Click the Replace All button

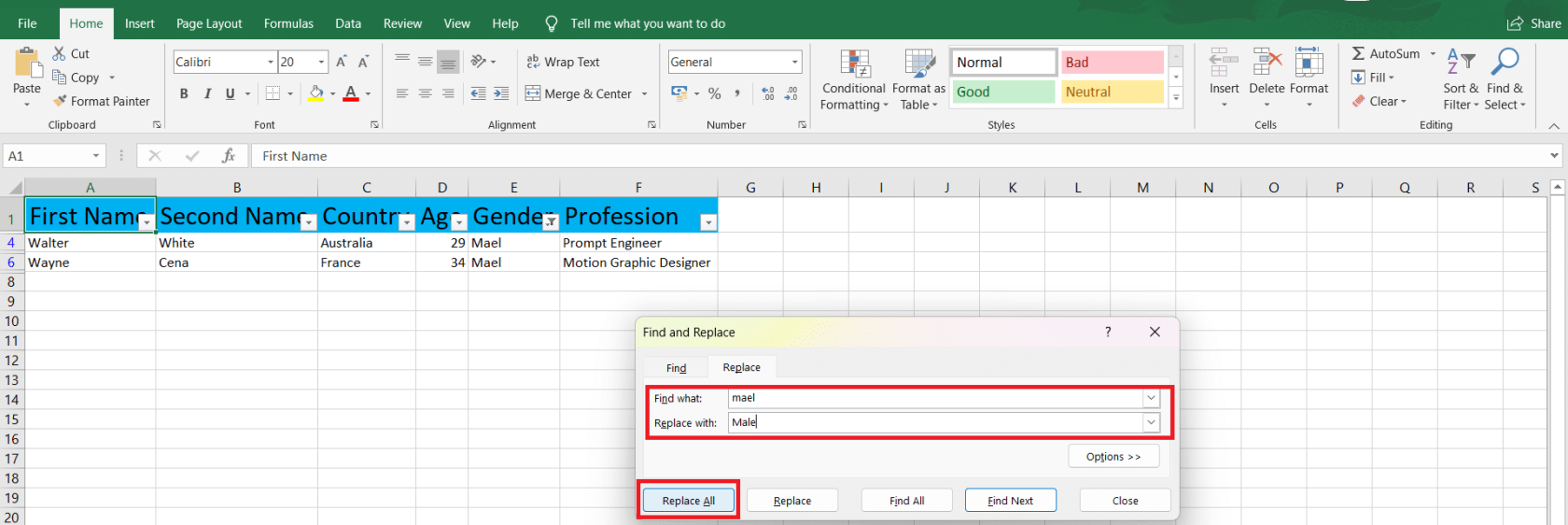coord(689,501)
